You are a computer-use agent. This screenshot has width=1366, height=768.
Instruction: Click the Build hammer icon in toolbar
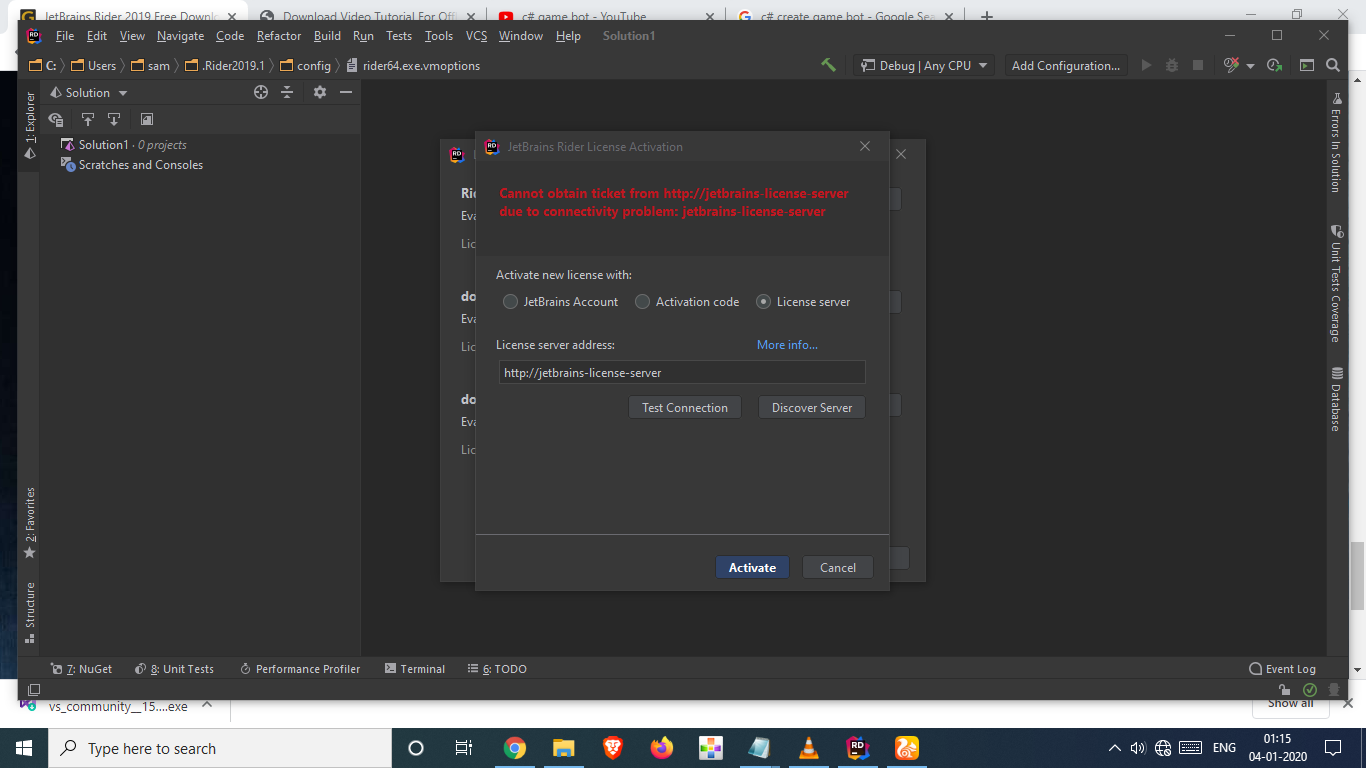[828, 65]
